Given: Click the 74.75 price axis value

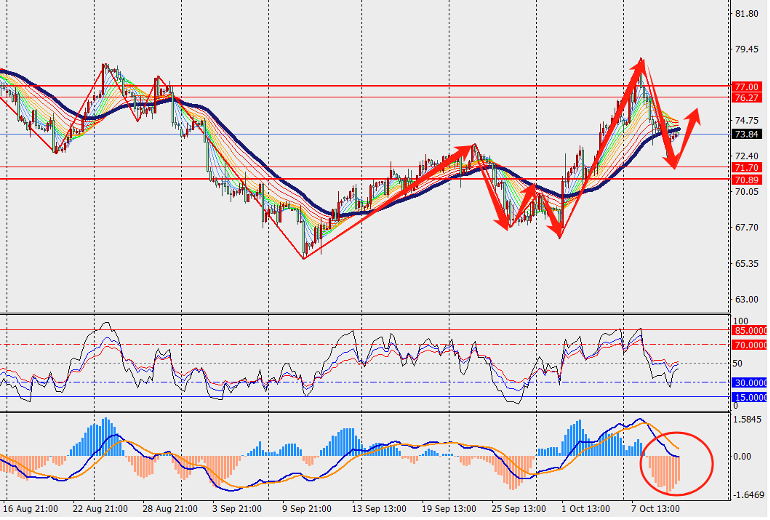Looking at the screenshot, I should click(747, 121).
